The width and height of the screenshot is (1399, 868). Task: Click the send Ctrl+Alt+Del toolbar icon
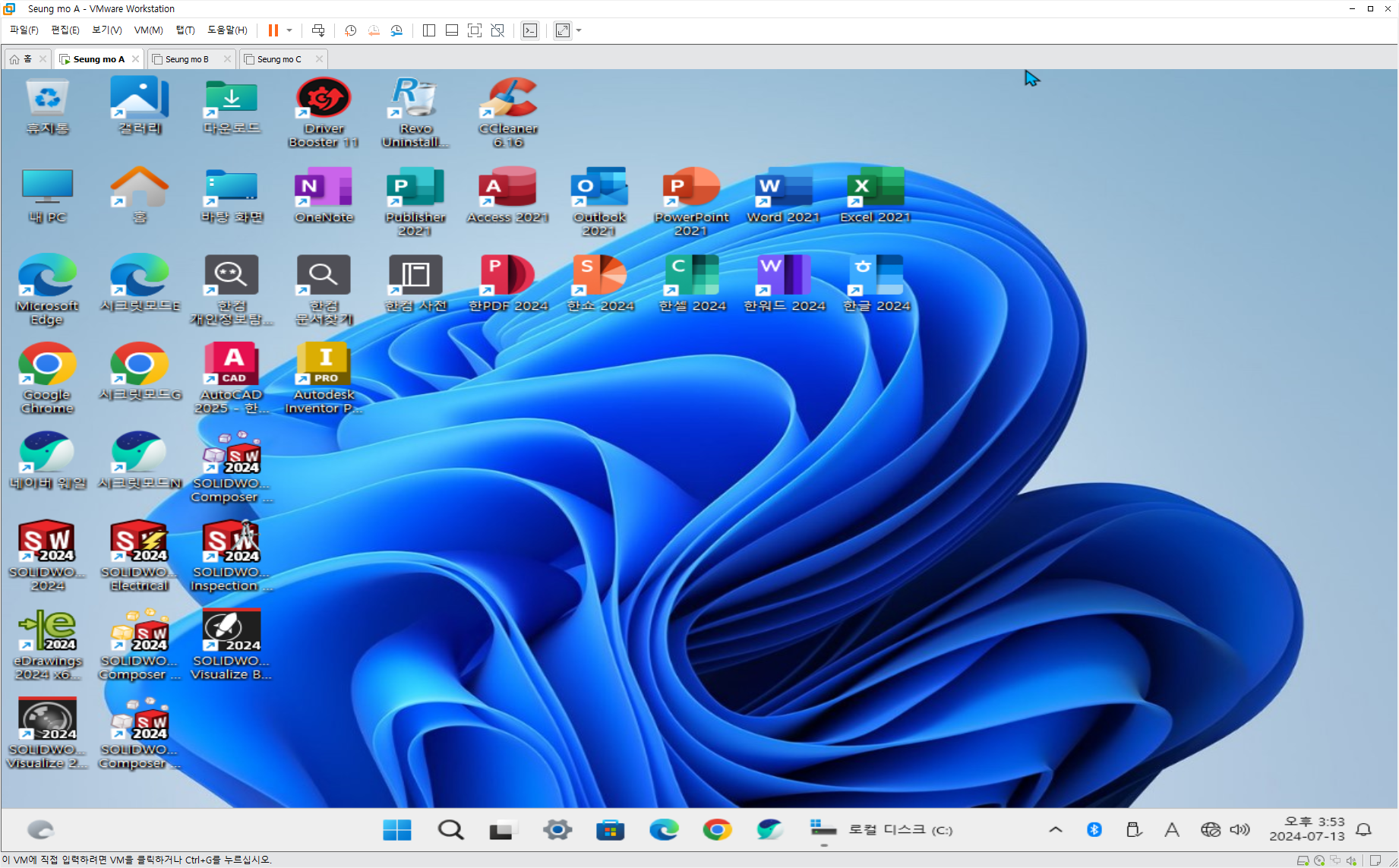(318, 30)
